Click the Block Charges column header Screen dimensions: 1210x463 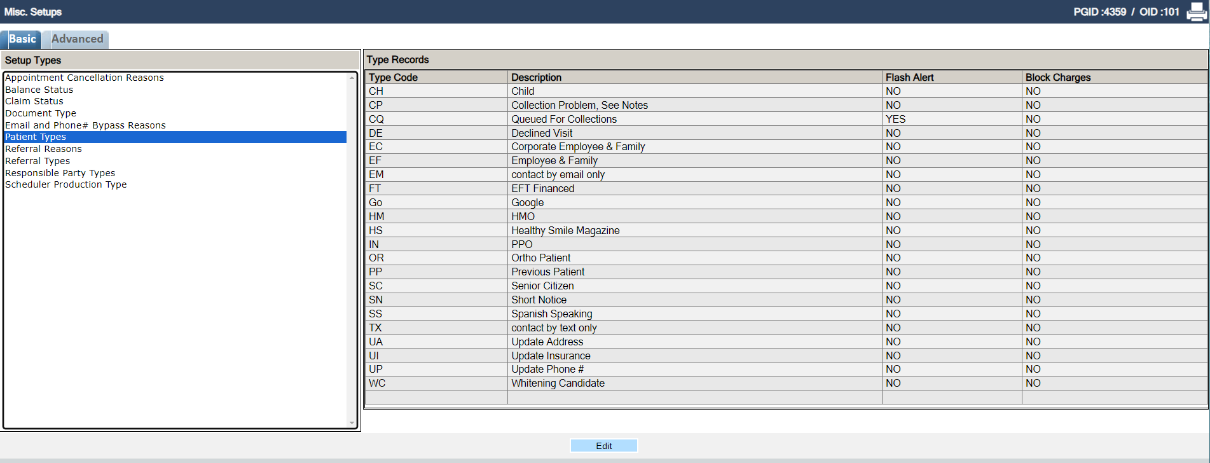coord(1058,77)
